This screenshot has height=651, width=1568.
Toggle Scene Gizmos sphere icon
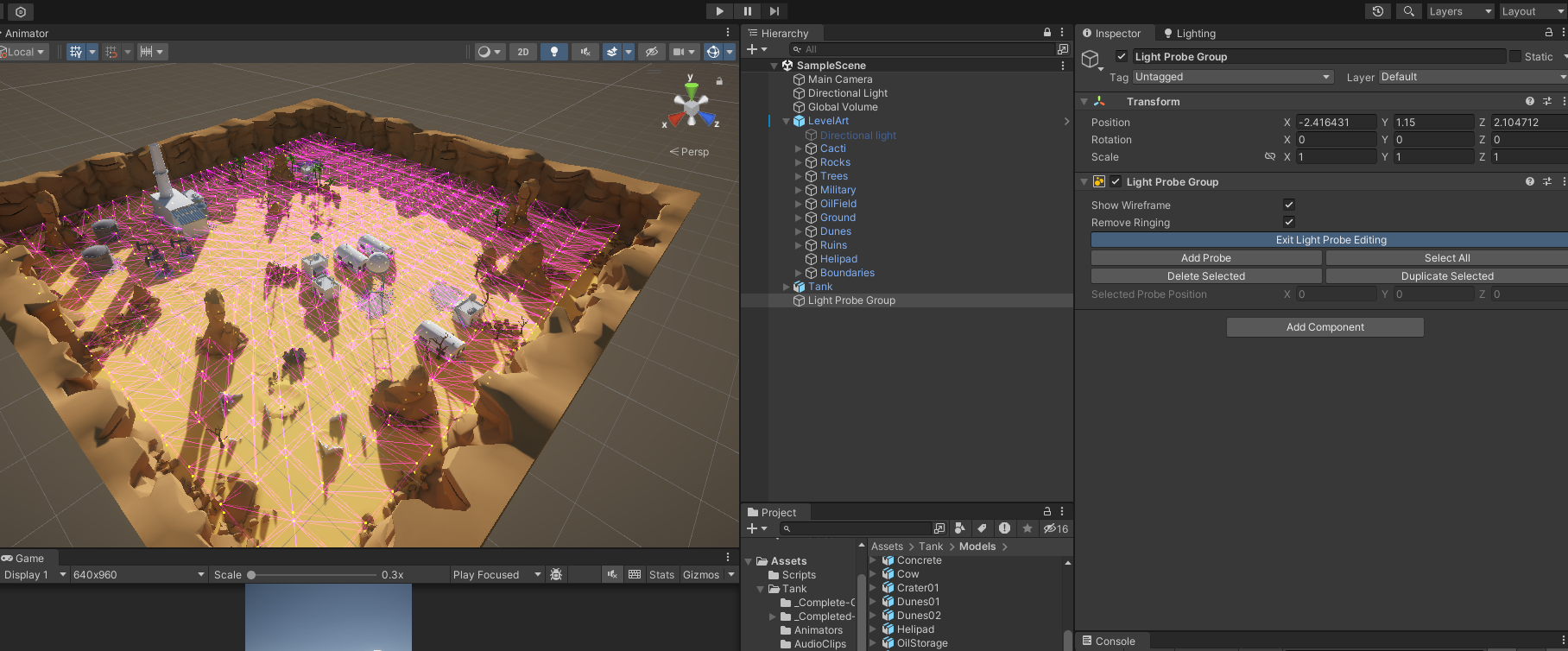(x=713, y=52)
